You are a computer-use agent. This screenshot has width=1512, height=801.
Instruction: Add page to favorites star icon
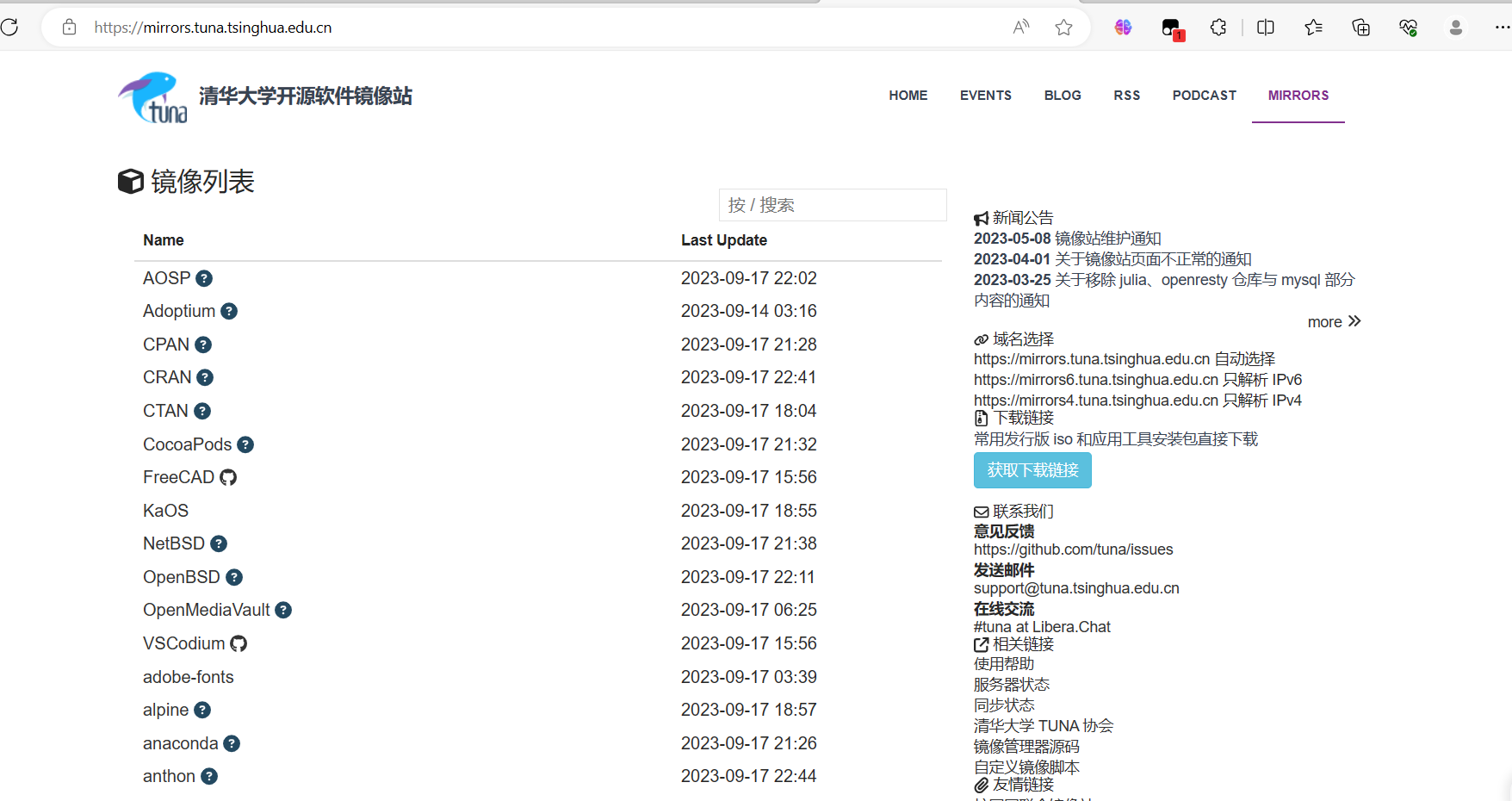coord(1064,28)
